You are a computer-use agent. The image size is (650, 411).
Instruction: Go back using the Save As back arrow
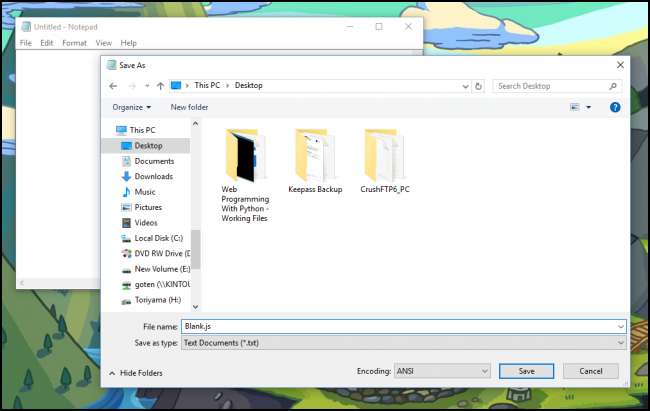(113, 86)
